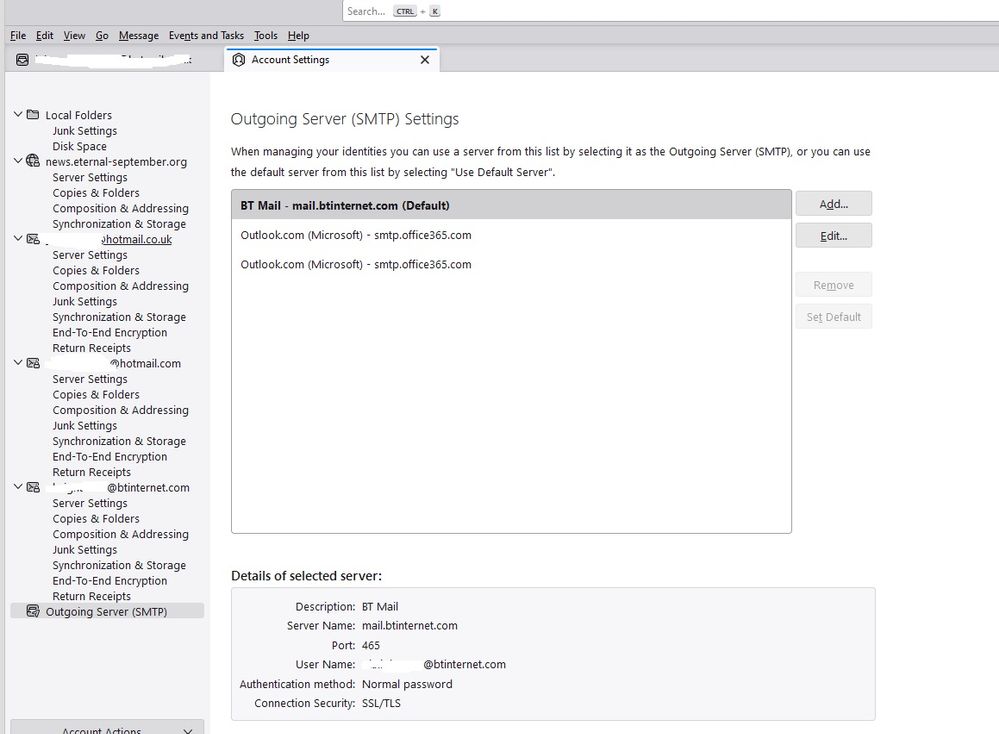The width and height of the screenshot is (999, 734).
Task: Close the Account Settings tab
Action: pyautogui.click(x=425, y=60)
